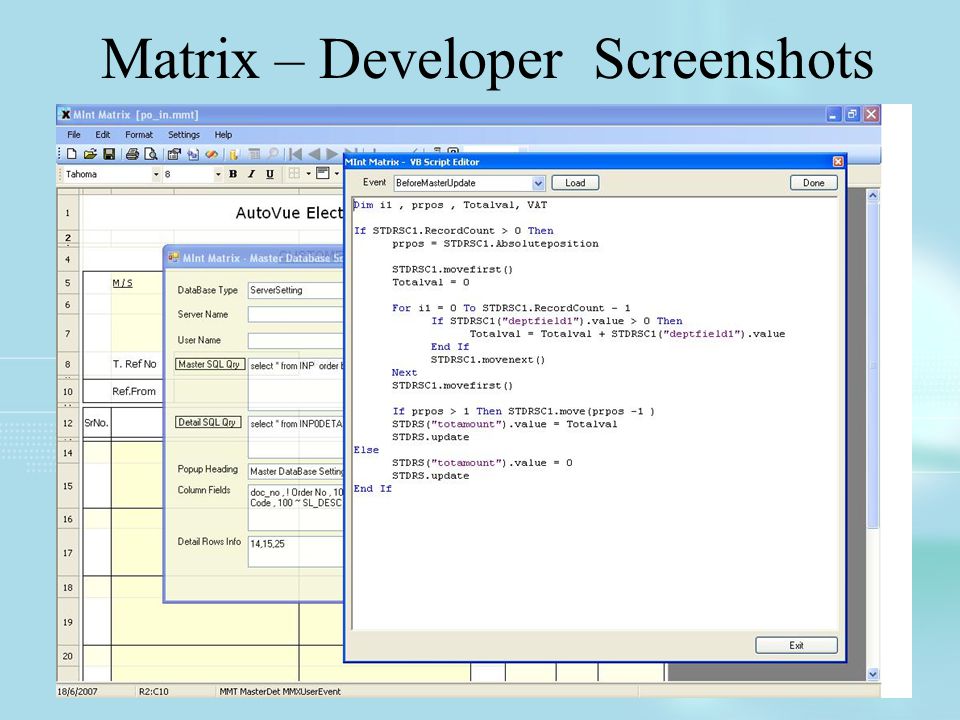Click the Exit button in VB Script Editor
This screenshot has height=720, width=960.
click(x=796, y=645)
